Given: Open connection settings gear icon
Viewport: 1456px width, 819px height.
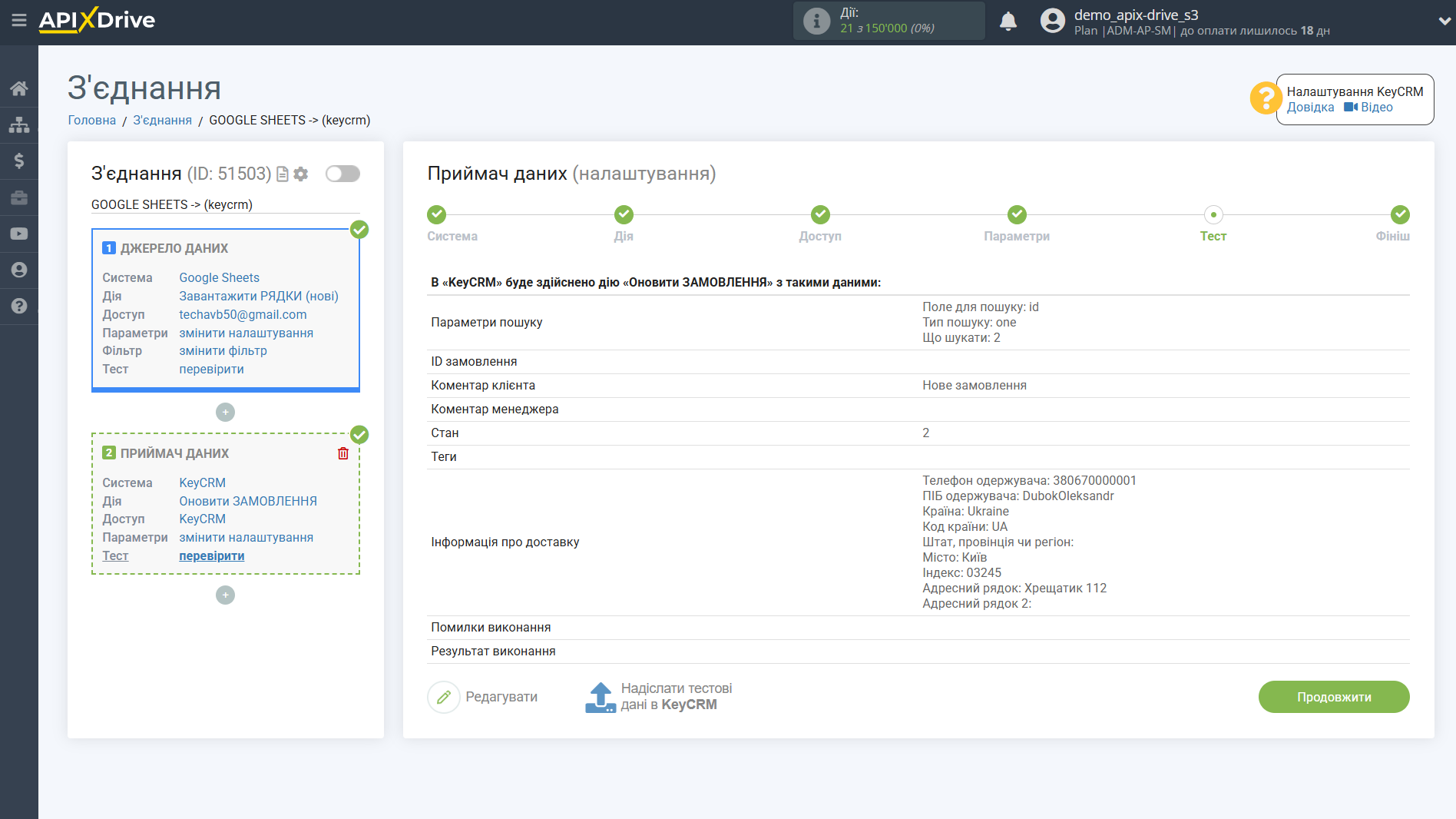Looking at the screenshot, I should [301, 174].
